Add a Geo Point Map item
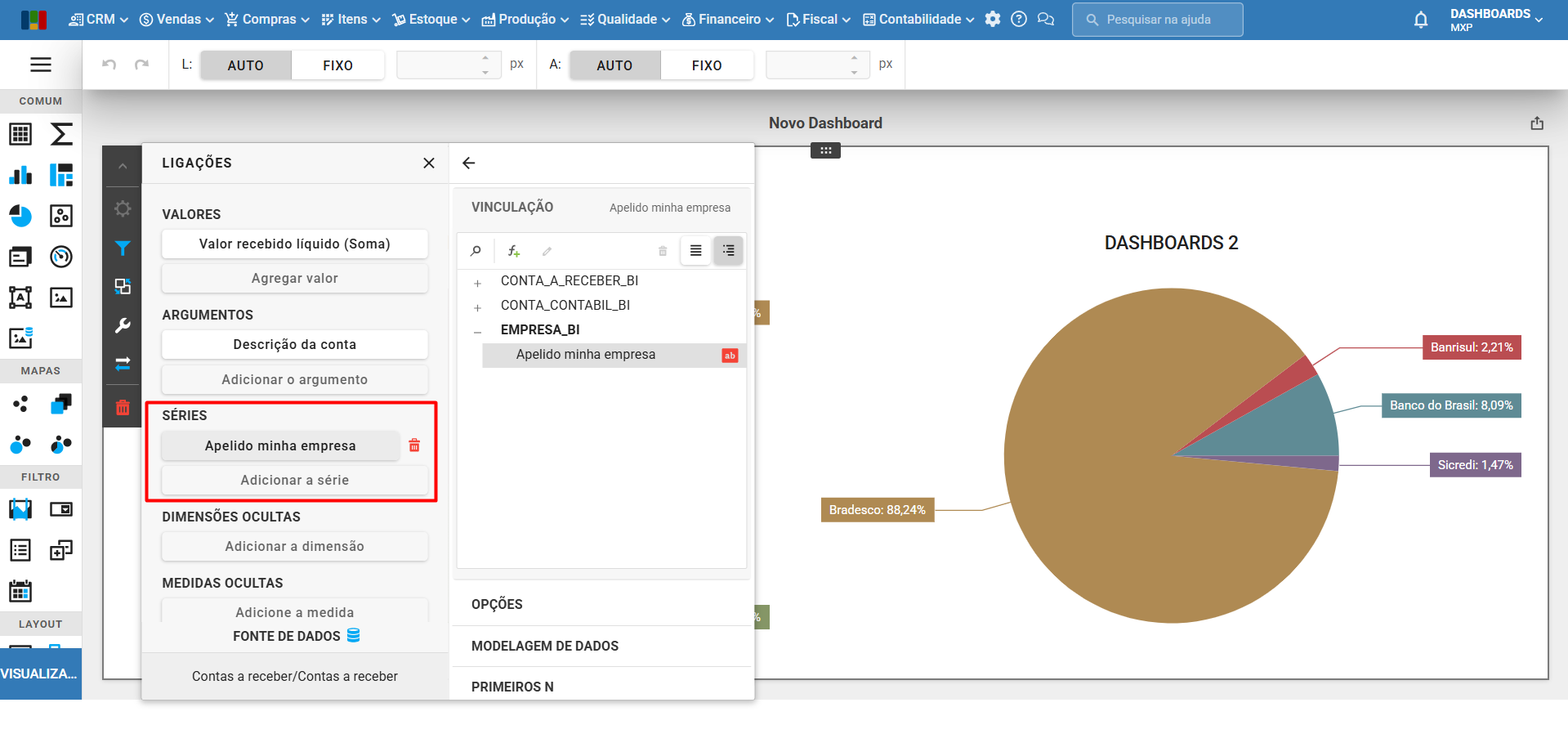The width and height of the screenshot is (1568, 734). (x=20, y=404)
